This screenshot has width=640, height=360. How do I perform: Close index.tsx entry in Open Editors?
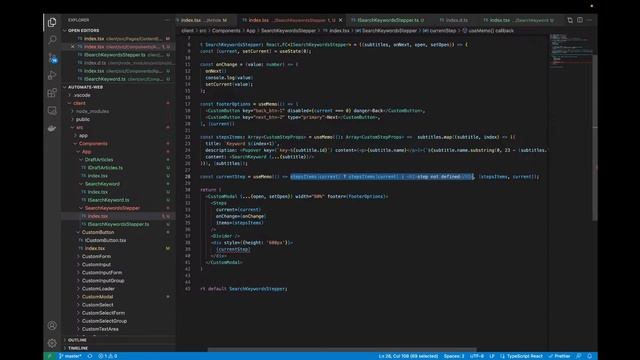[x=73, y=47]
